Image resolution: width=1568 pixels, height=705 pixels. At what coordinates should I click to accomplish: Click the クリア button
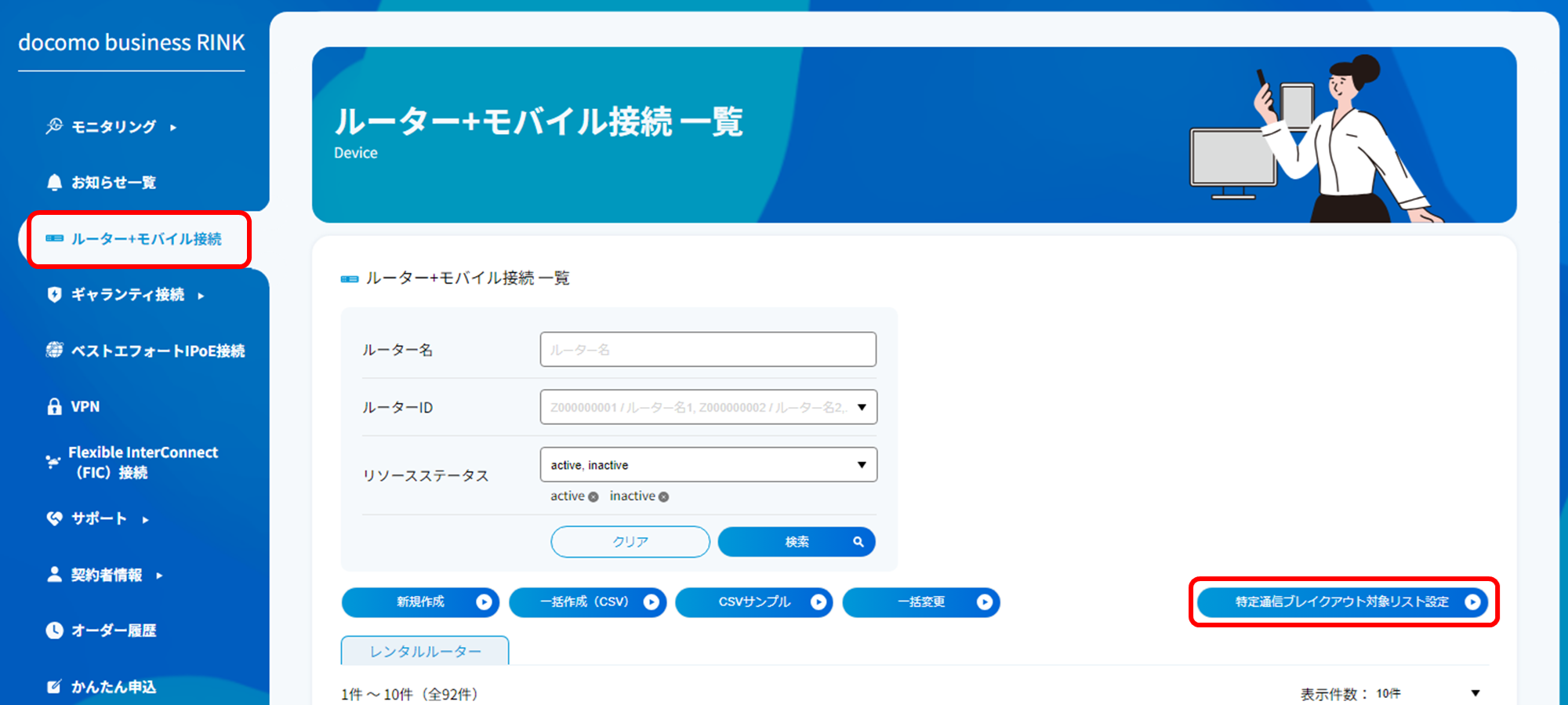pyautogui.click(x=630, y=542)
